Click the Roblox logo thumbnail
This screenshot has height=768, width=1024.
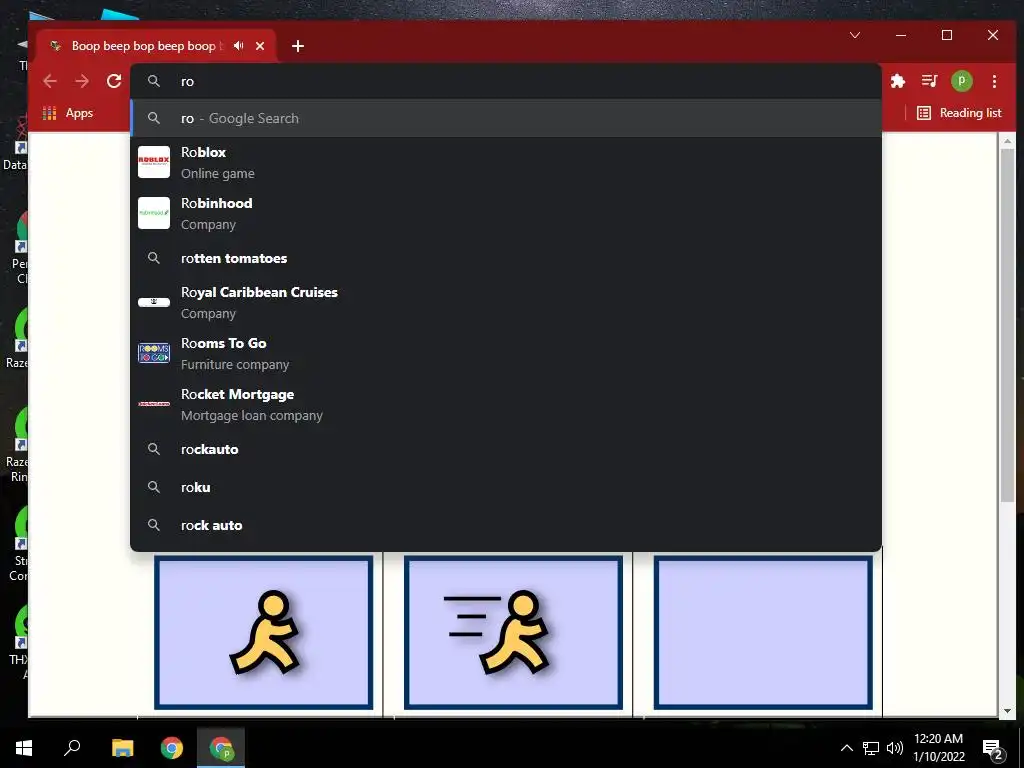pos(153,162)
